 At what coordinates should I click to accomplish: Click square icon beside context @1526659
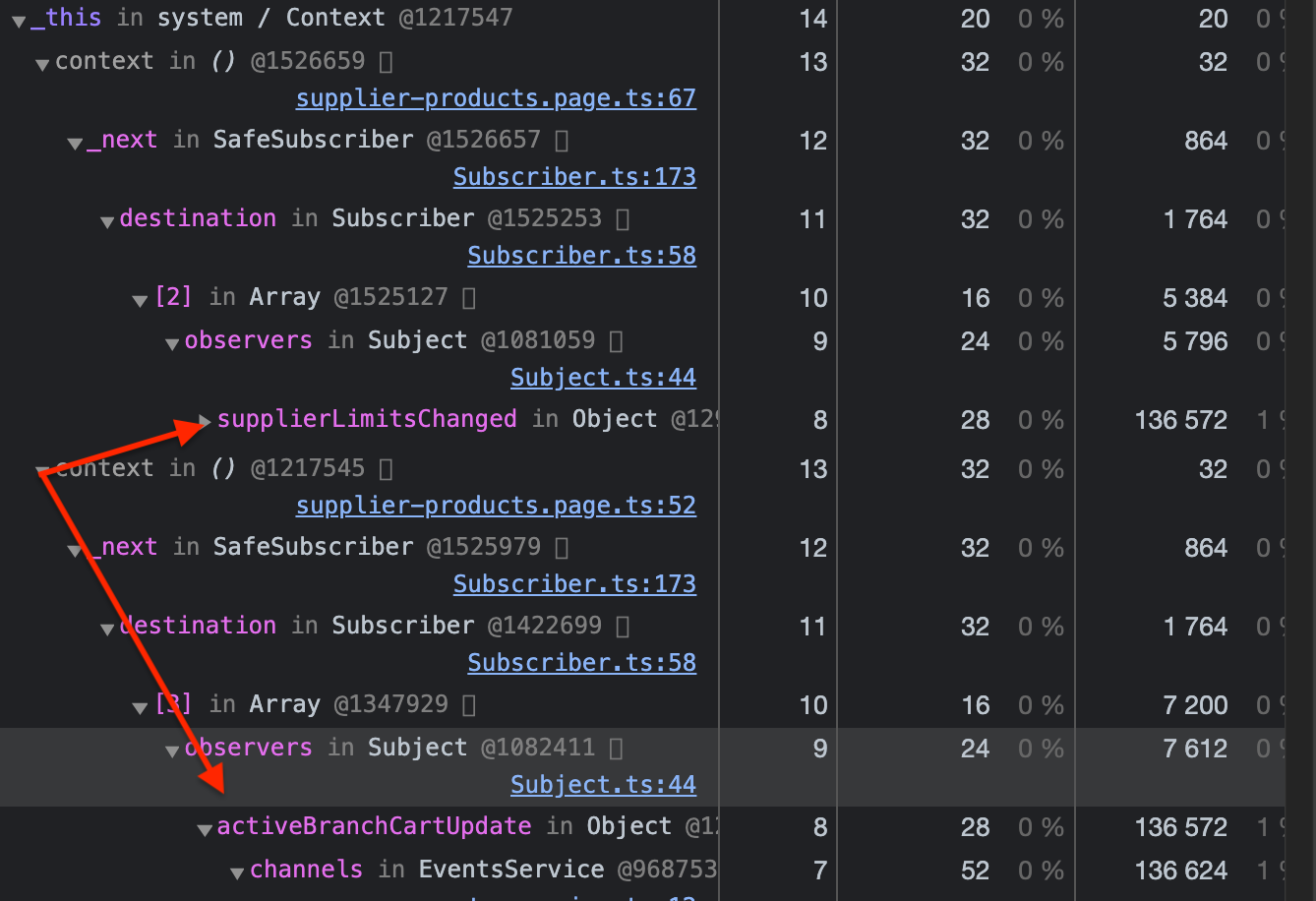click(386, 62)
